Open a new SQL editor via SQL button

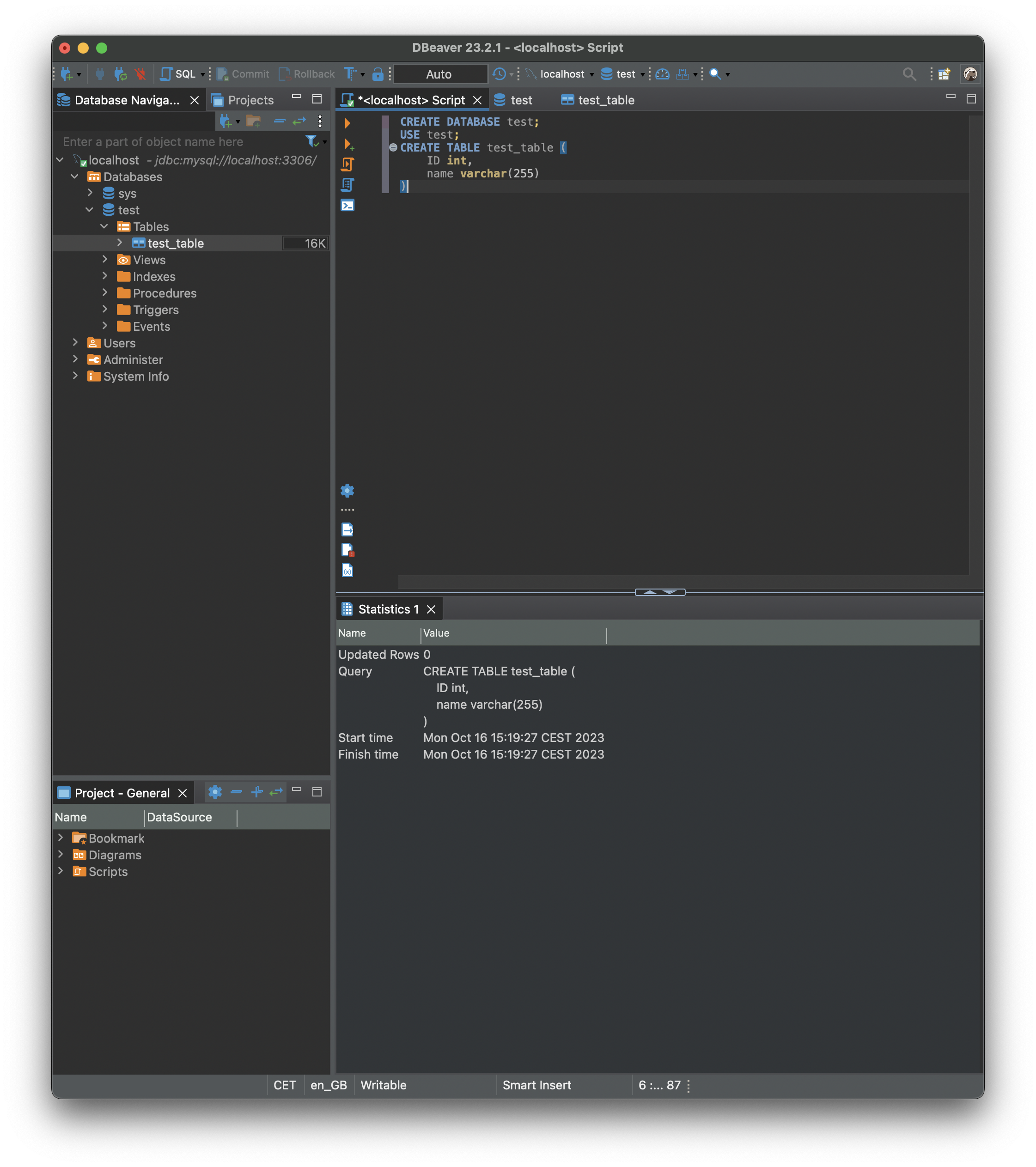(178, 74)
